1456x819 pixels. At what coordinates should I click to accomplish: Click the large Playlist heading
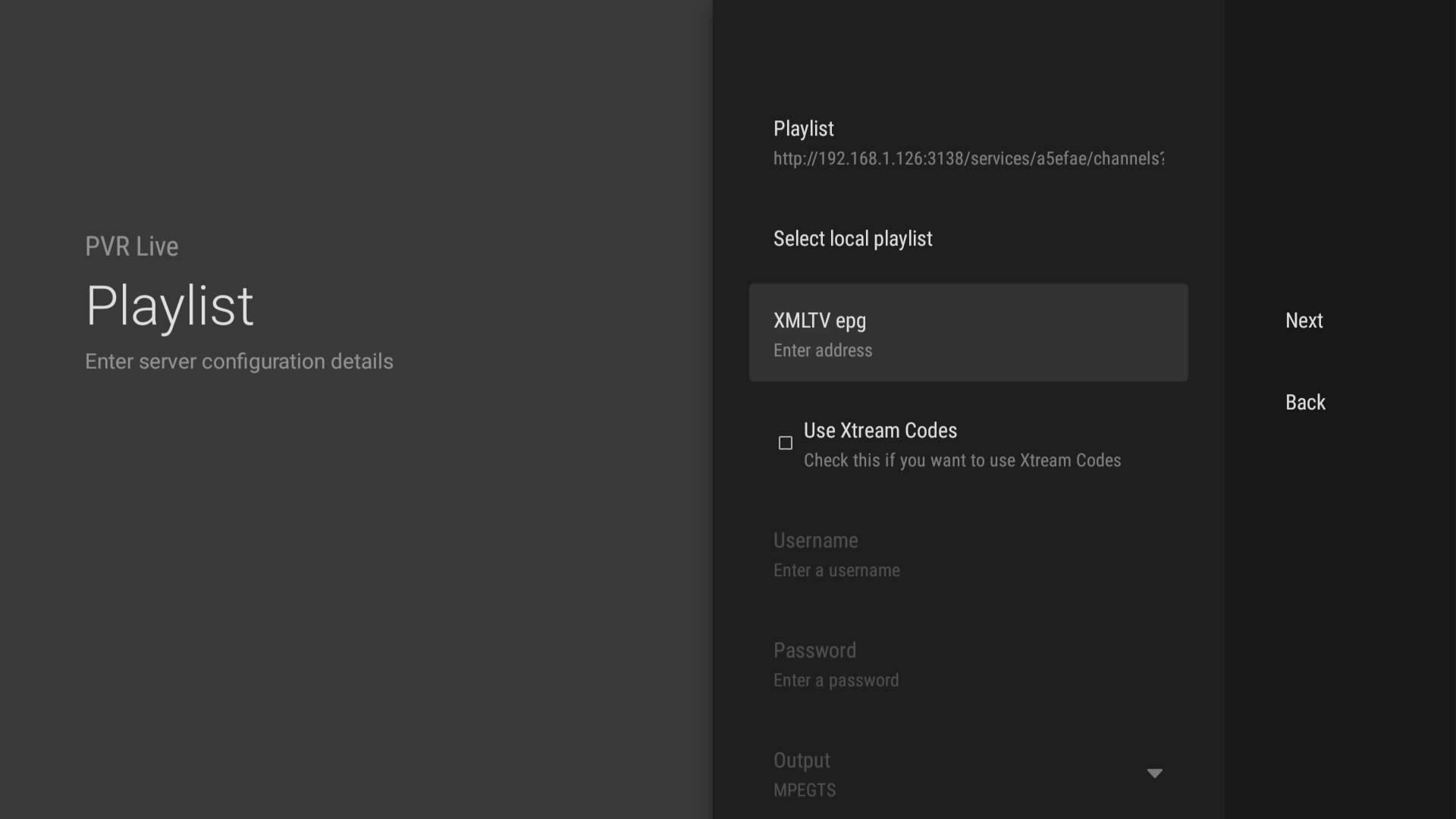point(170,306)
